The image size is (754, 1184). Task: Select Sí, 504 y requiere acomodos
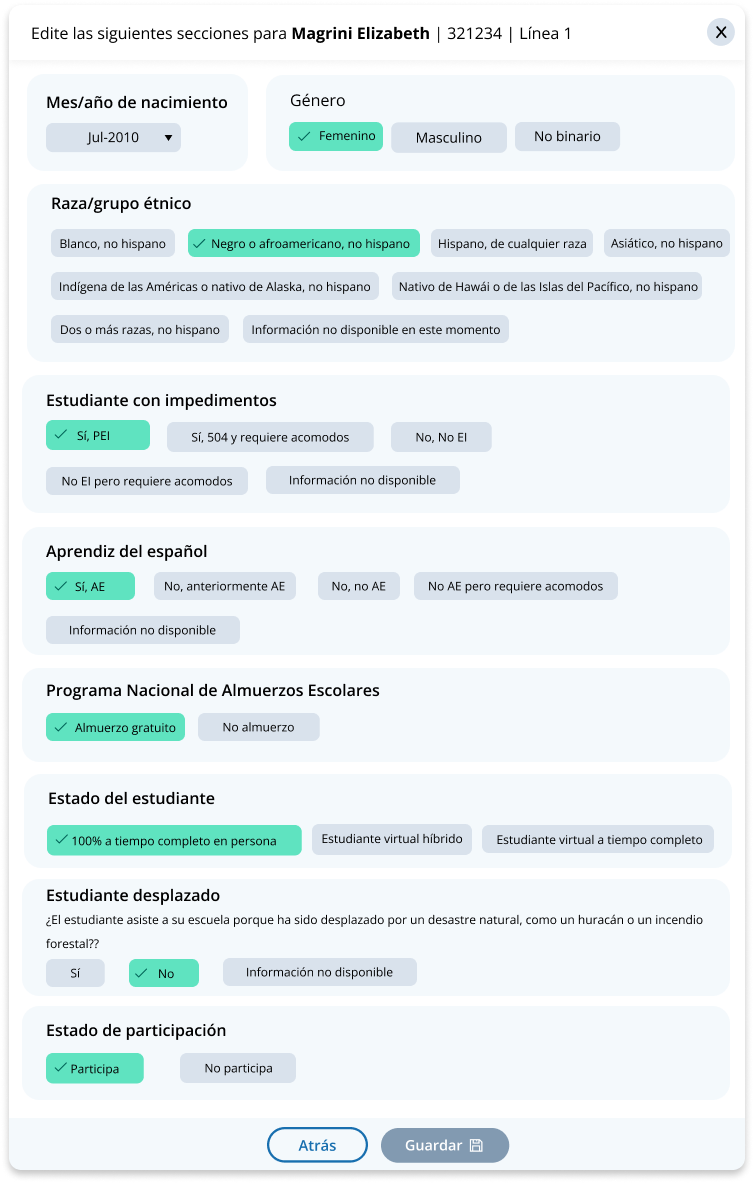coord(270,437)
